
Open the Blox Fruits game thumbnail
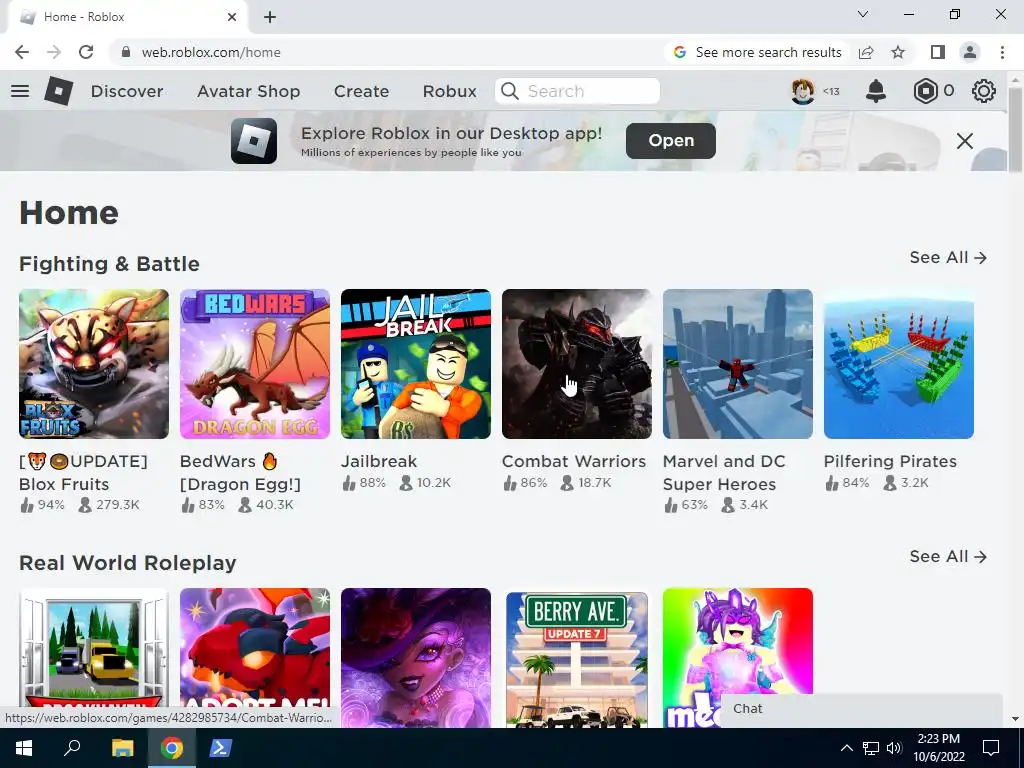[94, 364]
